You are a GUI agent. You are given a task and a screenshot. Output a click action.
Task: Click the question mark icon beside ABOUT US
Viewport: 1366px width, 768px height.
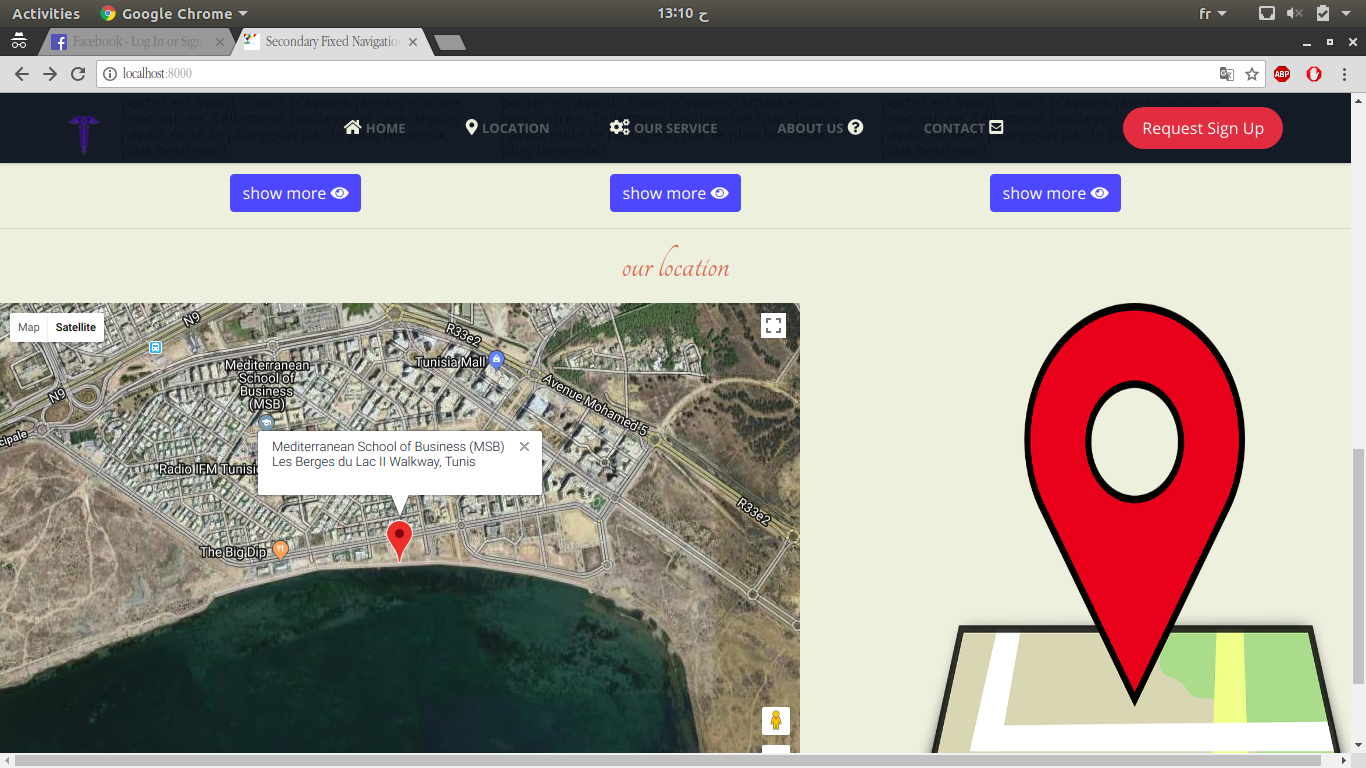tap(855, 127)
